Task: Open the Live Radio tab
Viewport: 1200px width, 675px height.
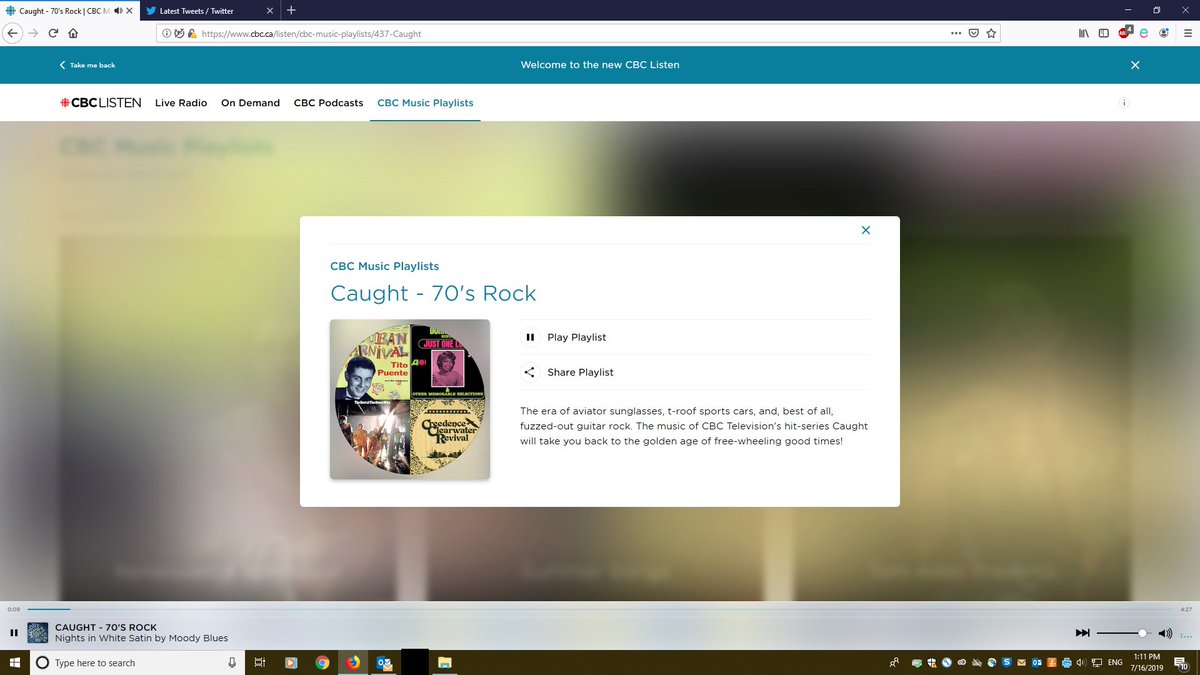Action: coord(181,103)
